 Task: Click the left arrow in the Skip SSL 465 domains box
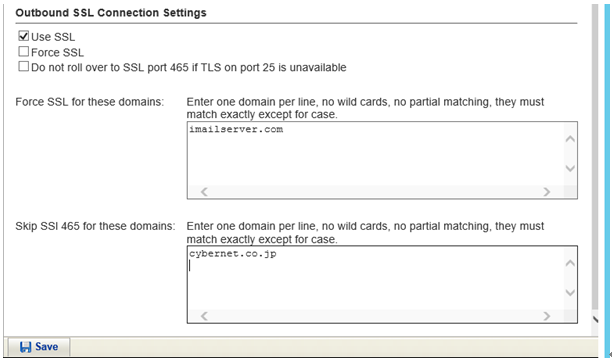click(x=204, y=316)
